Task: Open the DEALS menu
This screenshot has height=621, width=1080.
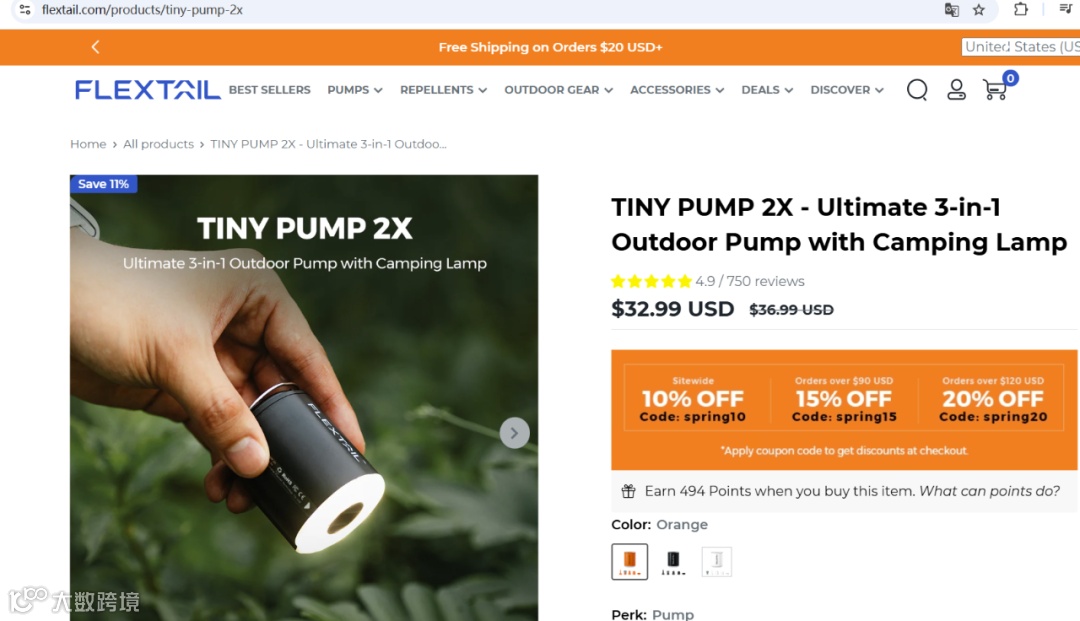Action: (x=767, y=90)
